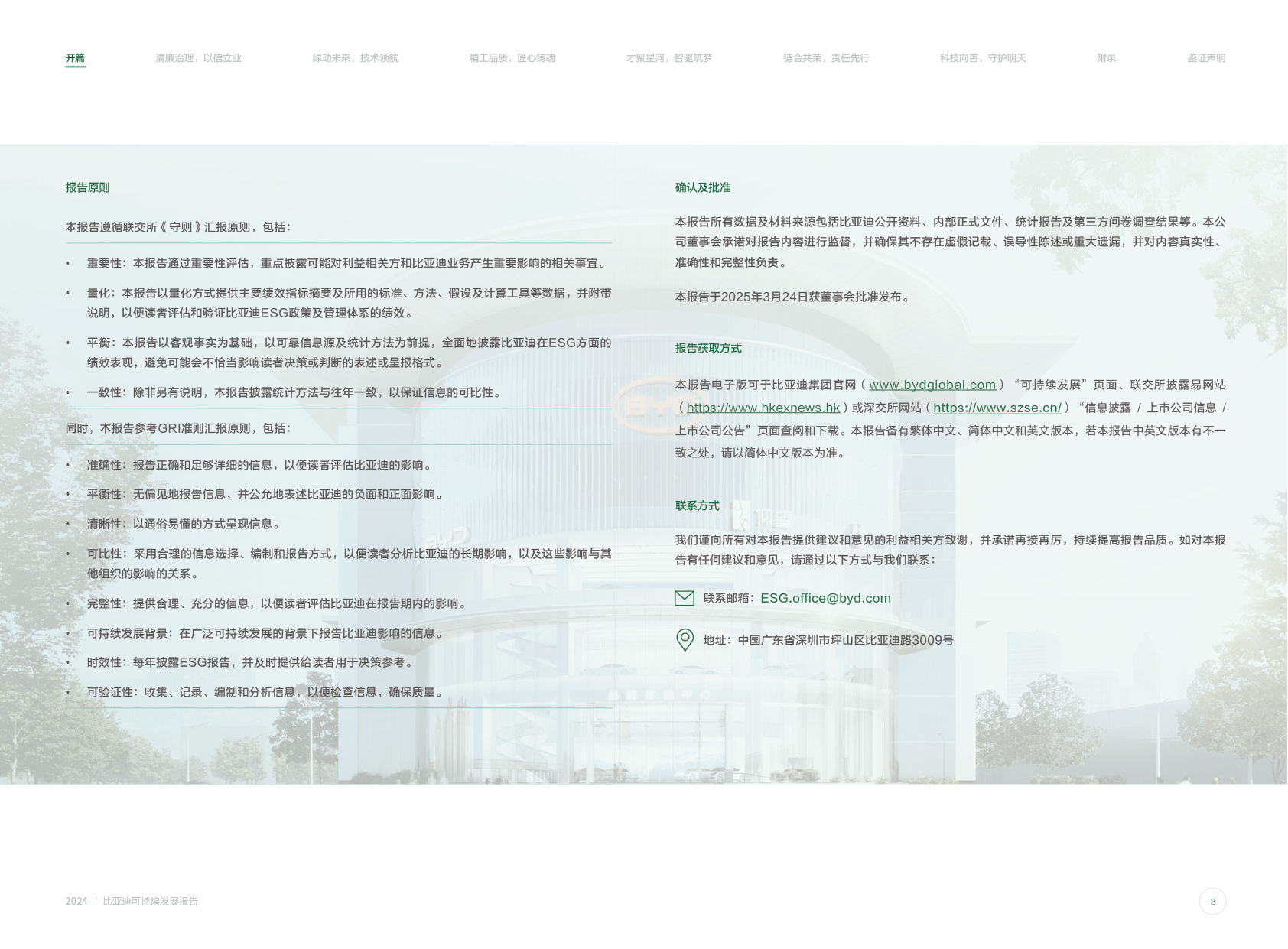This screenshot has width=1288, height=949.
Task: Click the 可比性 bullet item text
Action: pos(349,564)
